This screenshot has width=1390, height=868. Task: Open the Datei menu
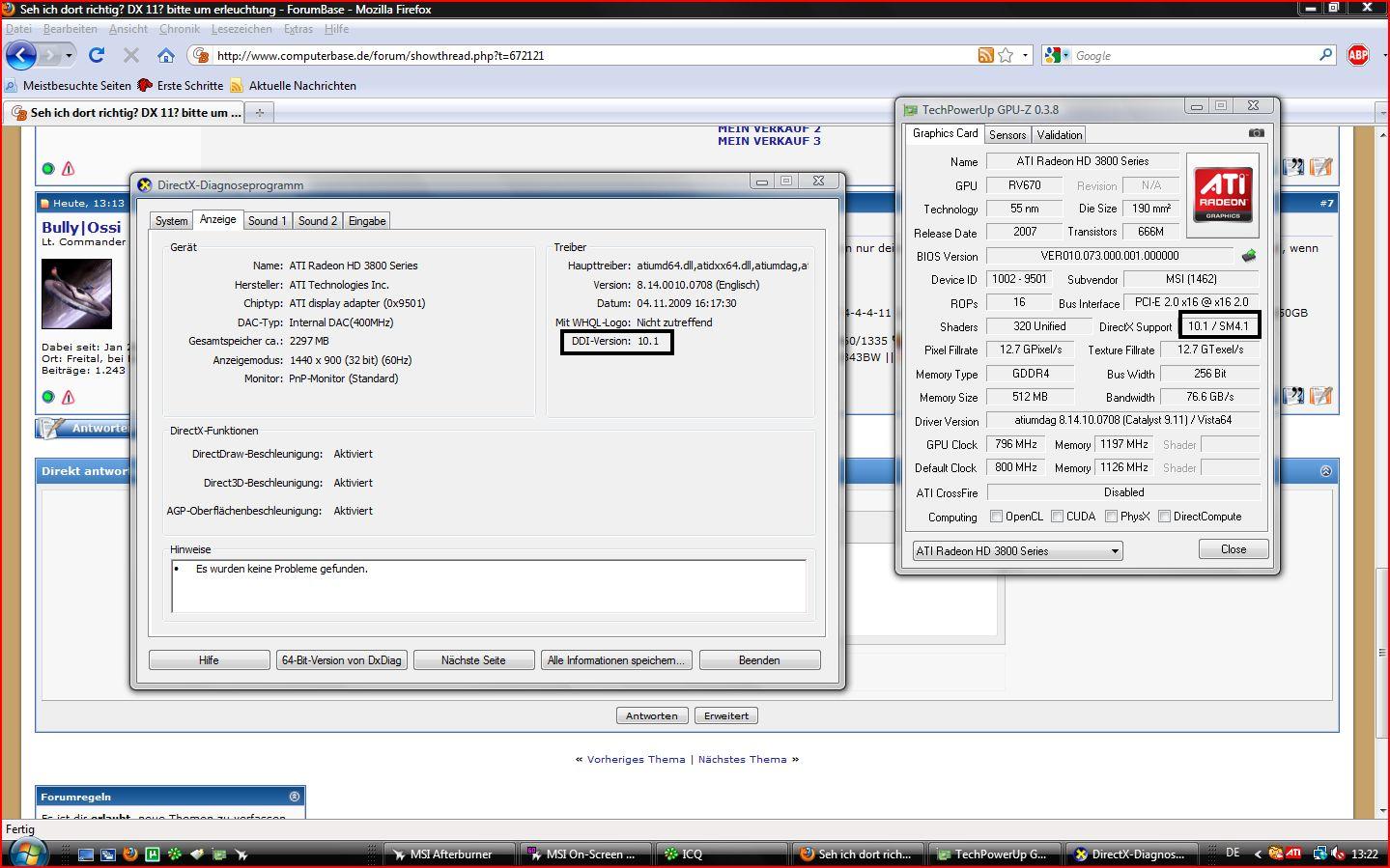tap(18, 29)
